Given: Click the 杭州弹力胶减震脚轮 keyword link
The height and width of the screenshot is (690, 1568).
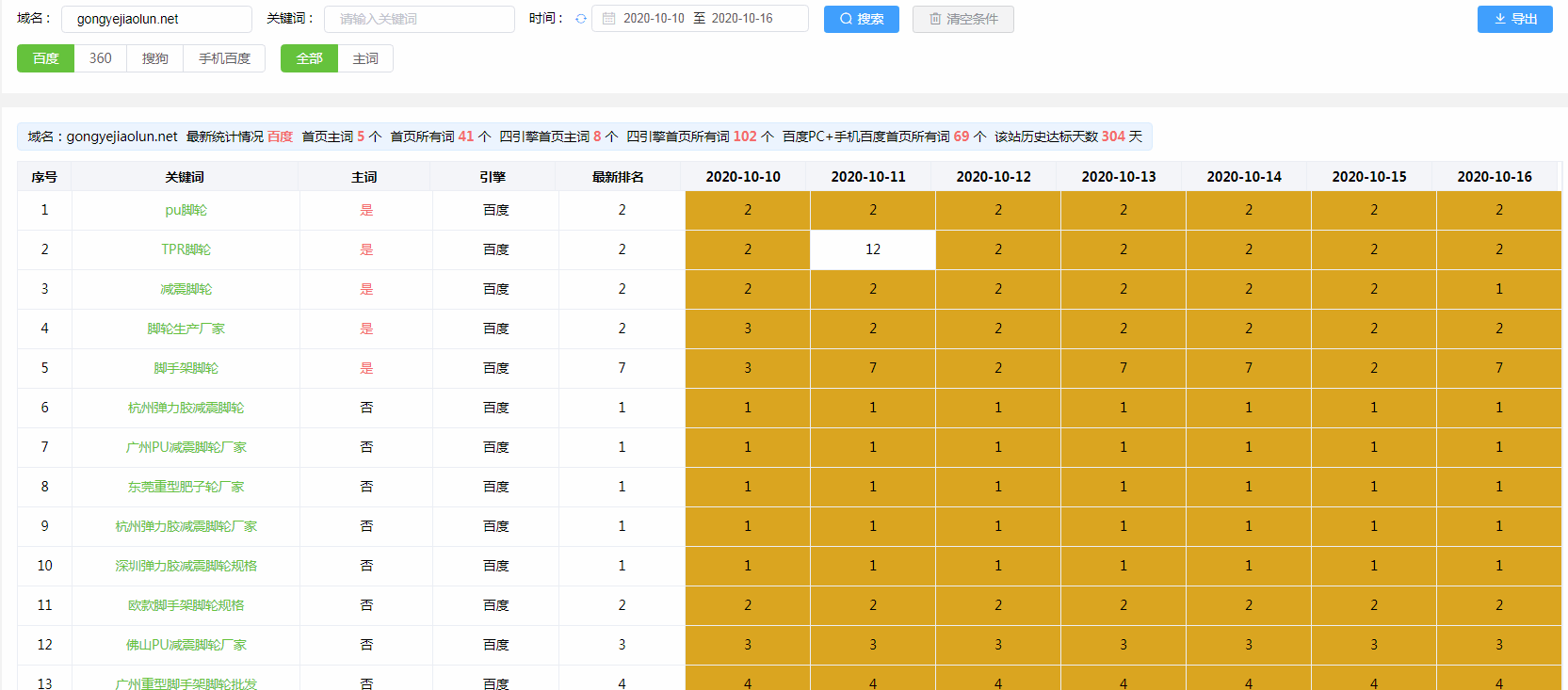Looking at the screenshot, I should pos(186,408).
